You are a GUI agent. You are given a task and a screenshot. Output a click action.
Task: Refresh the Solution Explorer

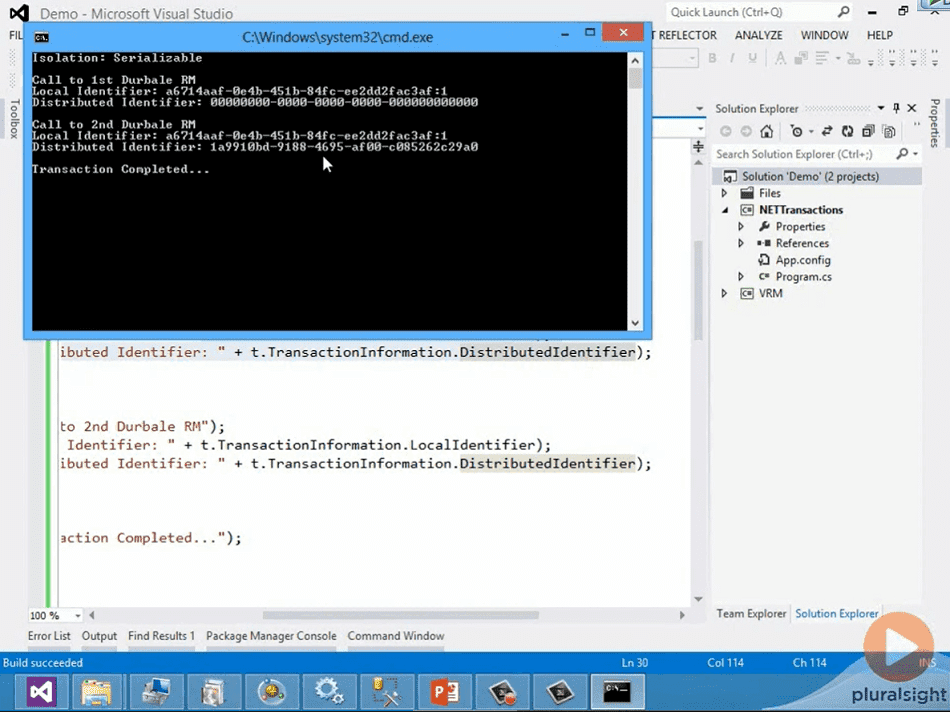848,131
